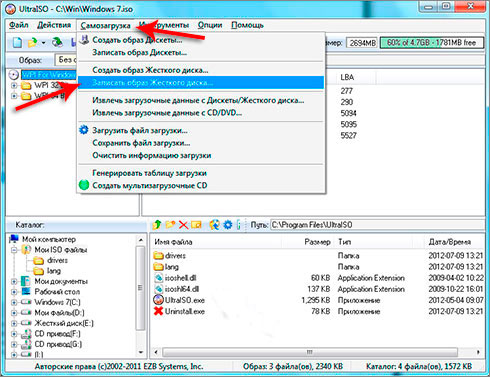Choose Записать образ Дискеты
The height and width of the screenshot is (377, 490).
[201, 53]
